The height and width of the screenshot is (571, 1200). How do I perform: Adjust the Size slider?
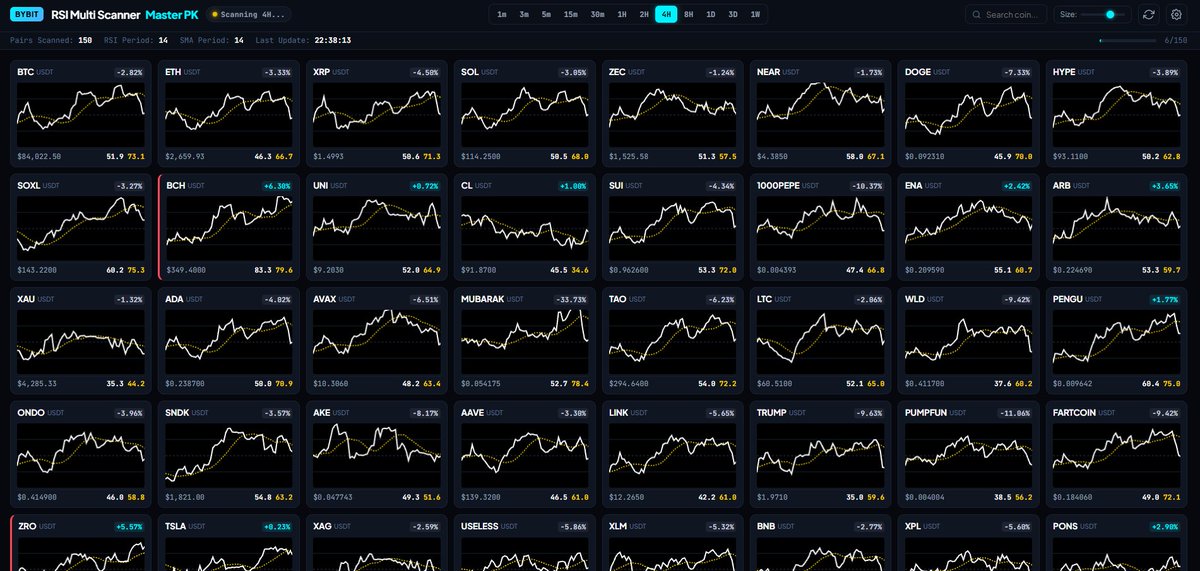click(x=1105, y=14)
